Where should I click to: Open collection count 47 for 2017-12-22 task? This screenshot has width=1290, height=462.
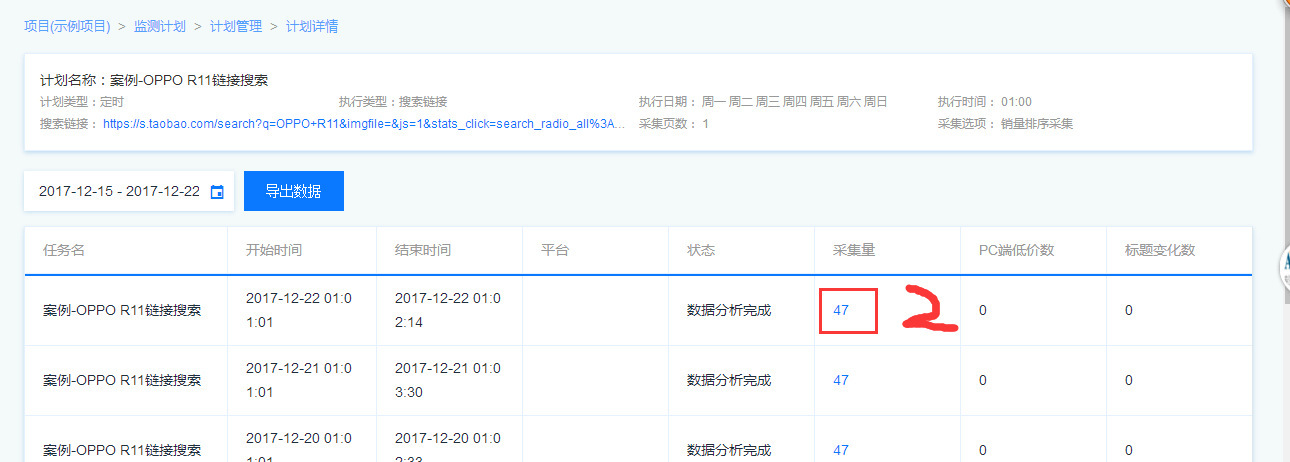(x=841, y=310)
